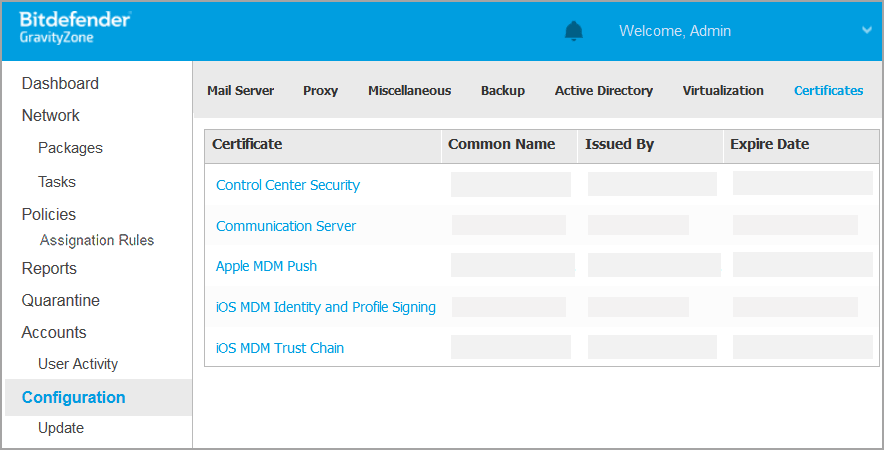
Task: Open the Quarantine section
Action: 61,301
